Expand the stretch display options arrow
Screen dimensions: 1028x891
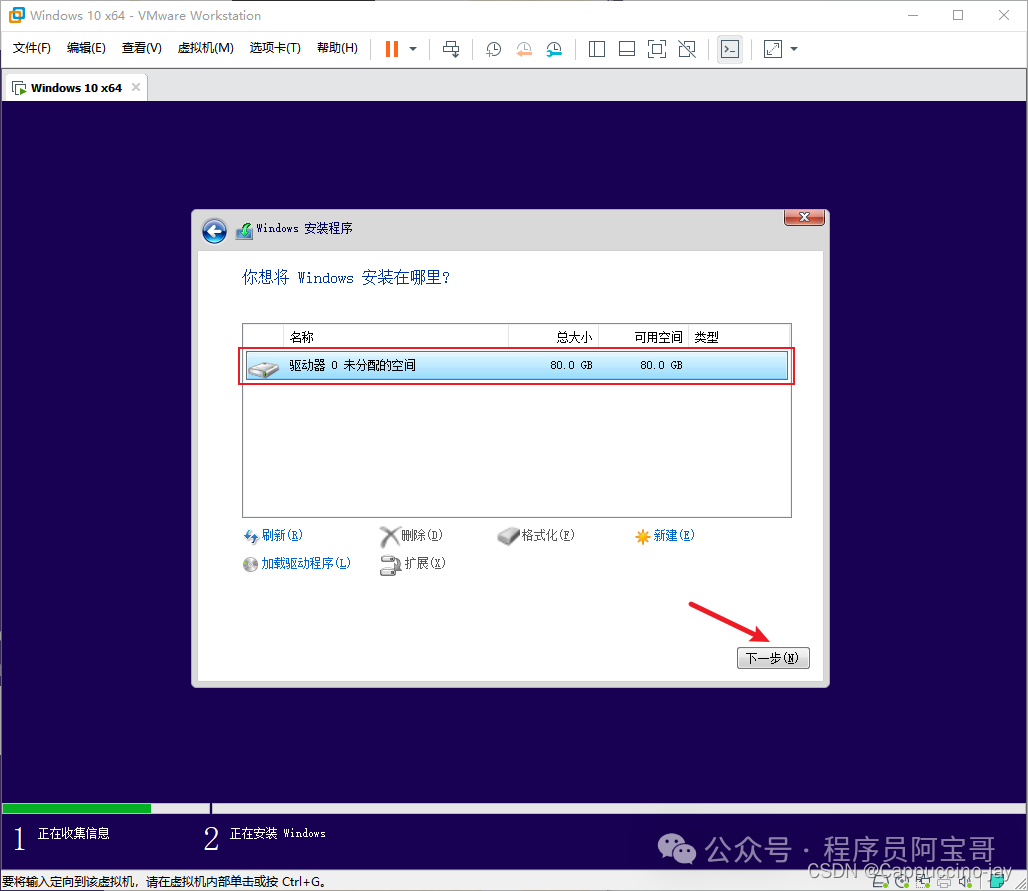click(794, 49)
